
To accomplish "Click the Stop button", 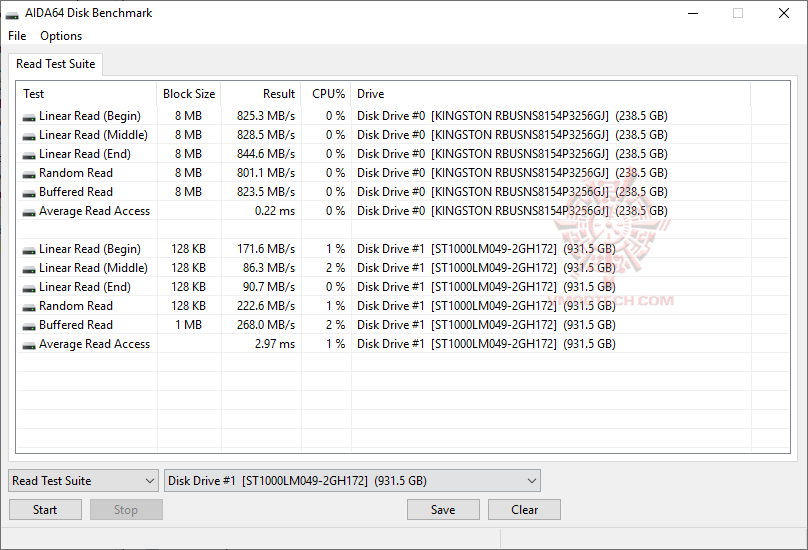I will [126, 509].
